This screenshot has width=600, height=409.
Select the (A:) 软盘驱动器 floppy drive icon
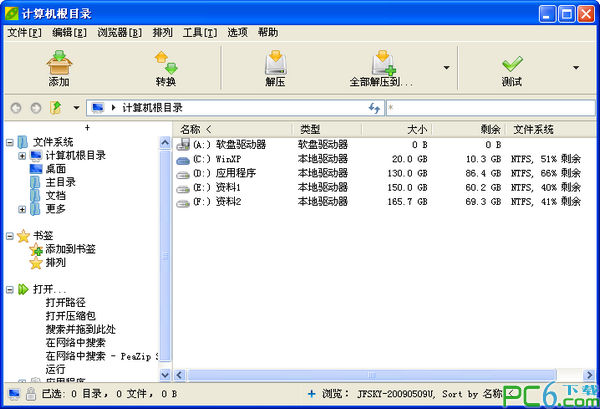pyautogui.click(x=183, y=145)
